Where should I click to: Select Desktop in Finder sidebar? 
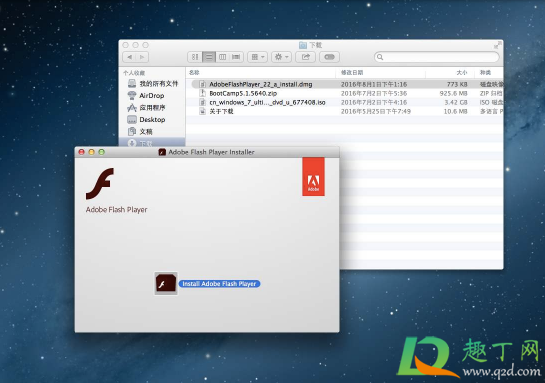point(146,120)
